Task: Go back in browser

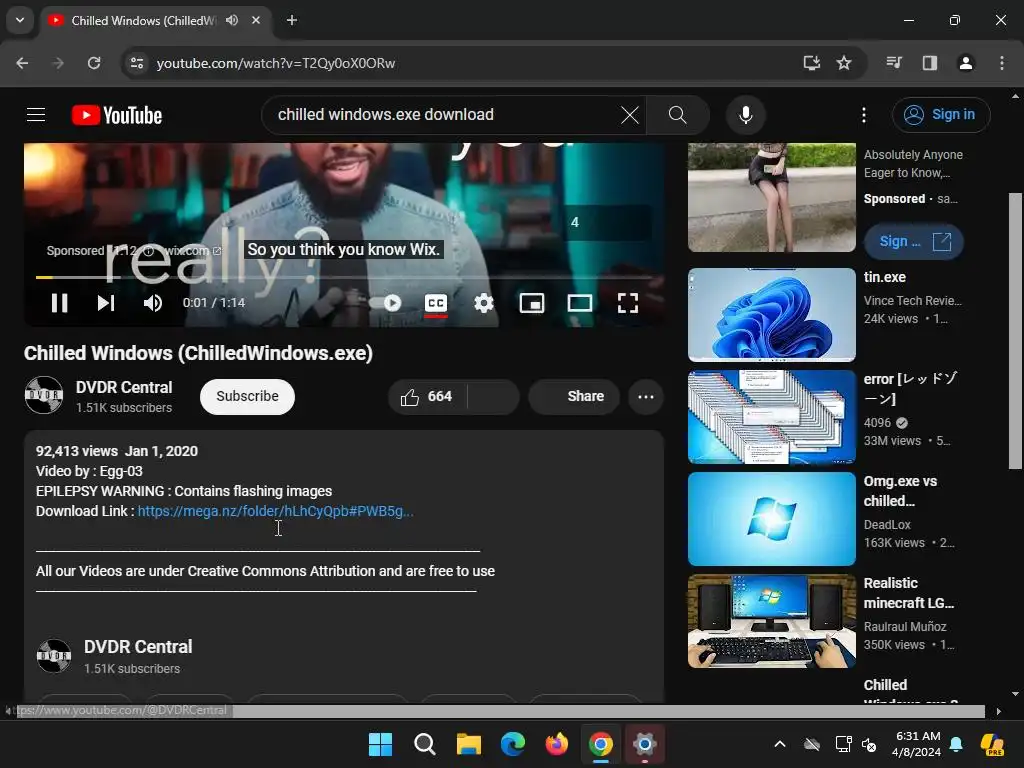Action: tap(22, 63)
